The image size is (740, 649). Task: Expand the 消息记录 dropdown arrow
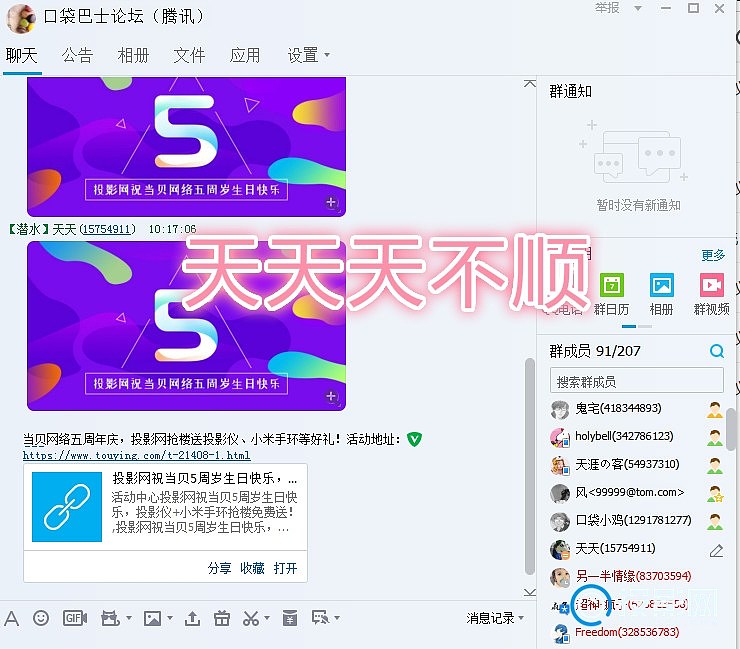[521, 617]
